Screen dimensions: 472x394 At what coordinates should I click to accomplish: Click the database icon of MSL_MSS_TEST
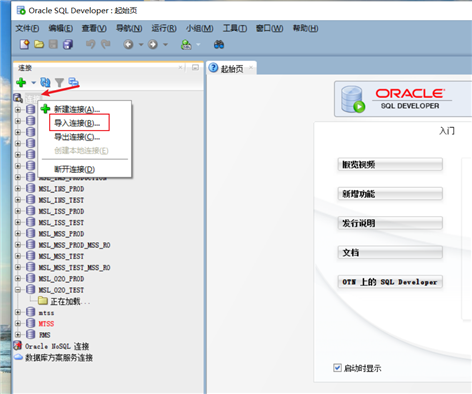pos(31,256)
